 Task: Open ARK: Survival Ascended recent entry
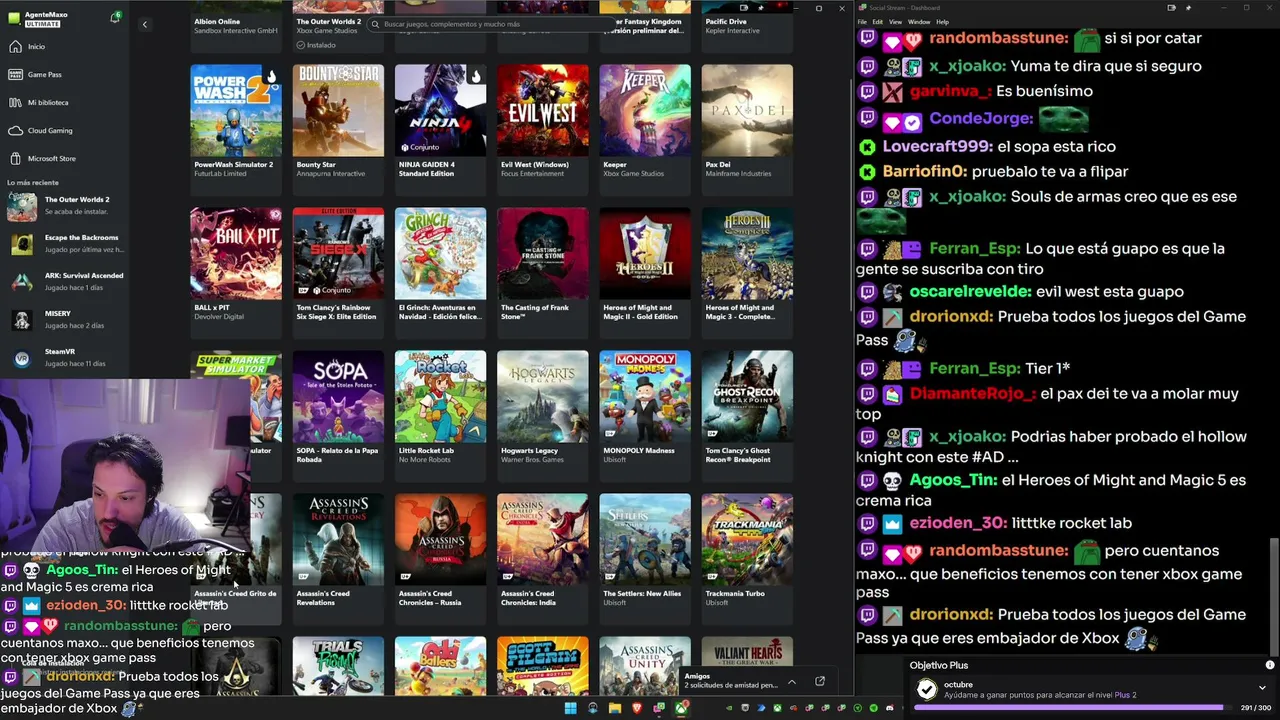[66, 281]
